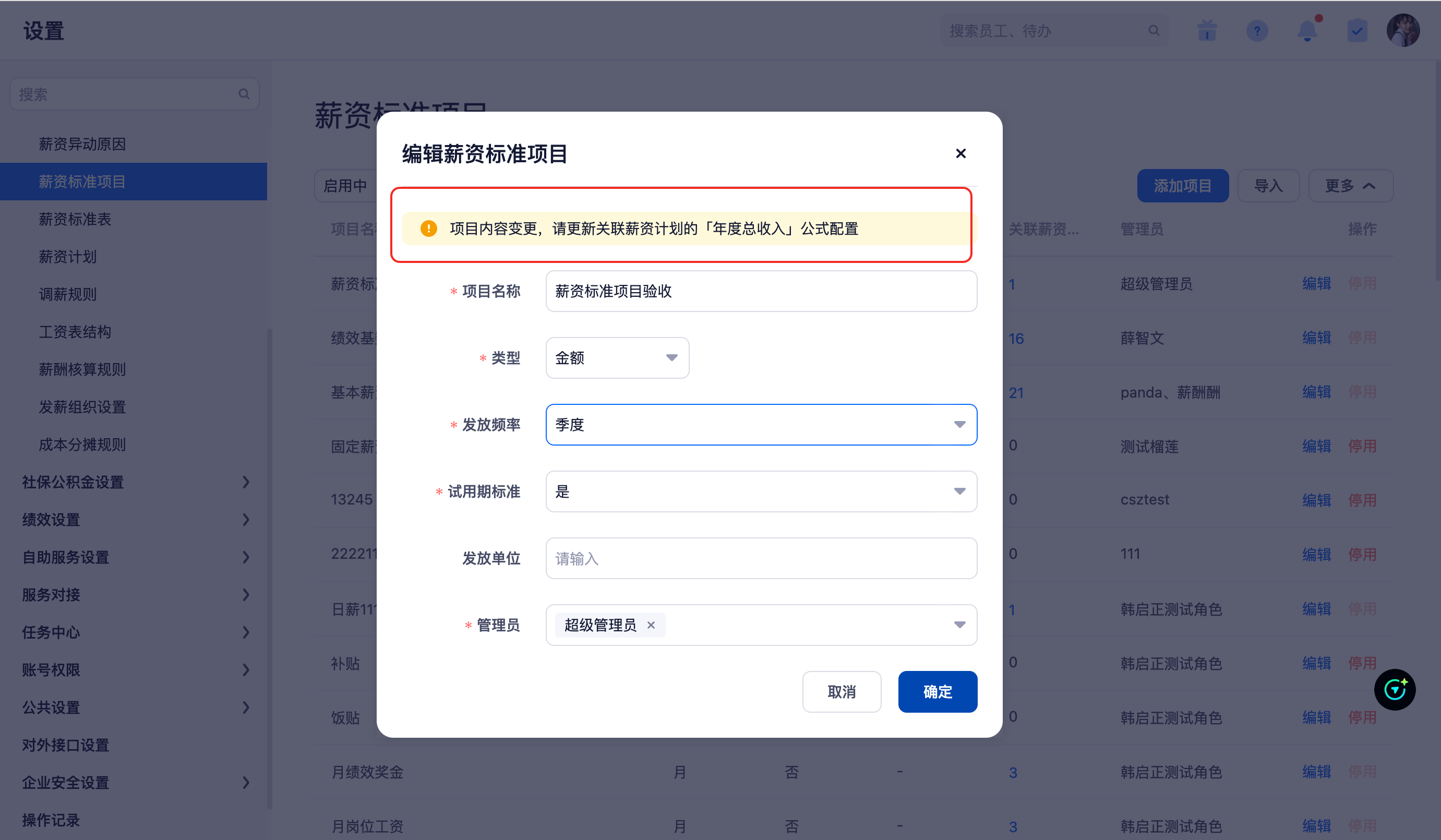The image size is (1441, 840).
Task: Click 停用 in 测试榴莲 row
Action: pyautogui.click(x=1362, y=446)
